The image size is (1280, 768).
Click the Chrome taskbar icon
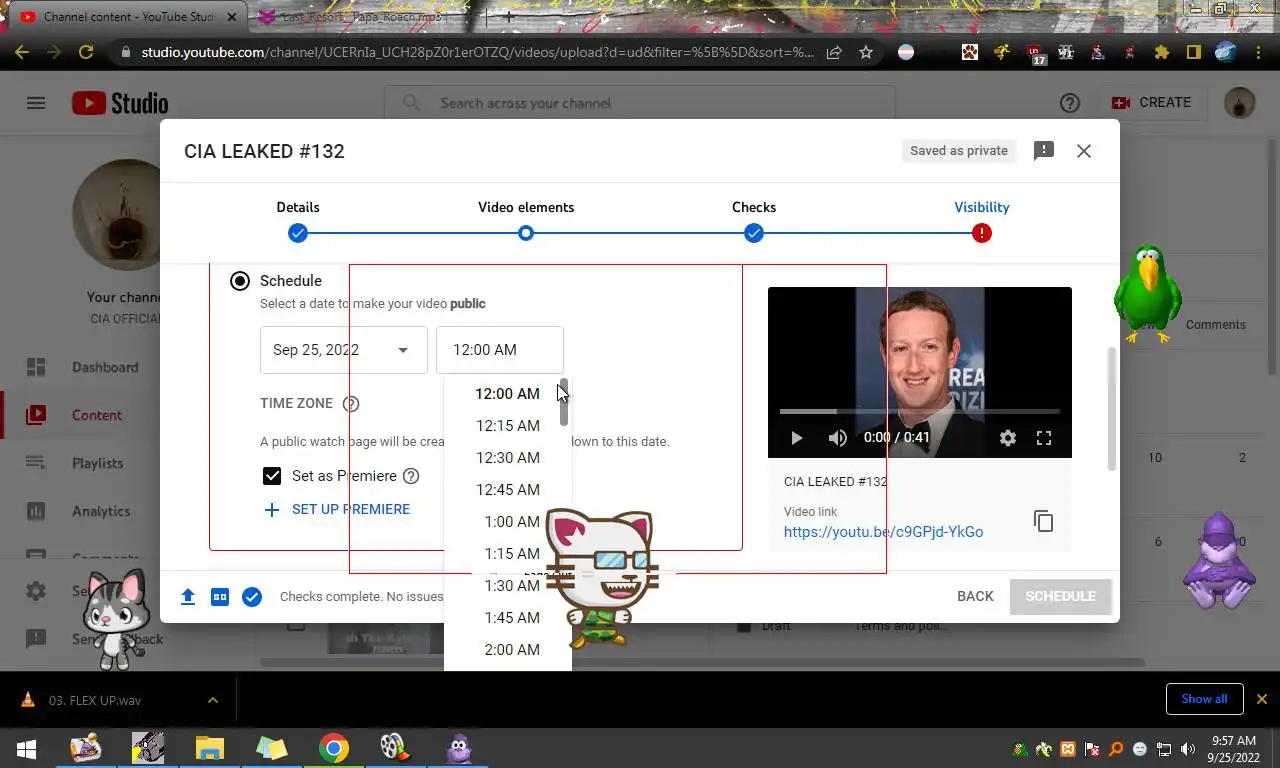pyautogui.click(x=334, y=748)
